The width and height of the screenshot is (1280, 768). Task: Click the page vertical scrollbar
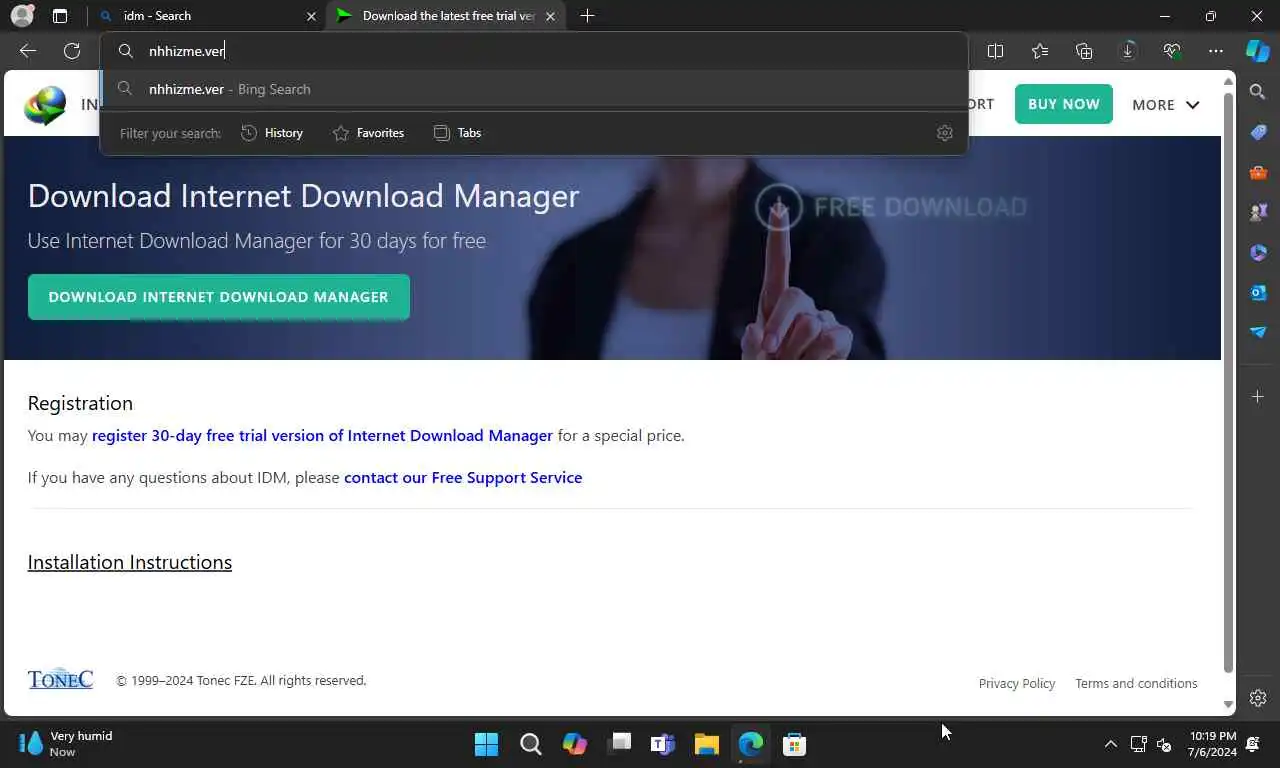click(x=1229, y=385)
